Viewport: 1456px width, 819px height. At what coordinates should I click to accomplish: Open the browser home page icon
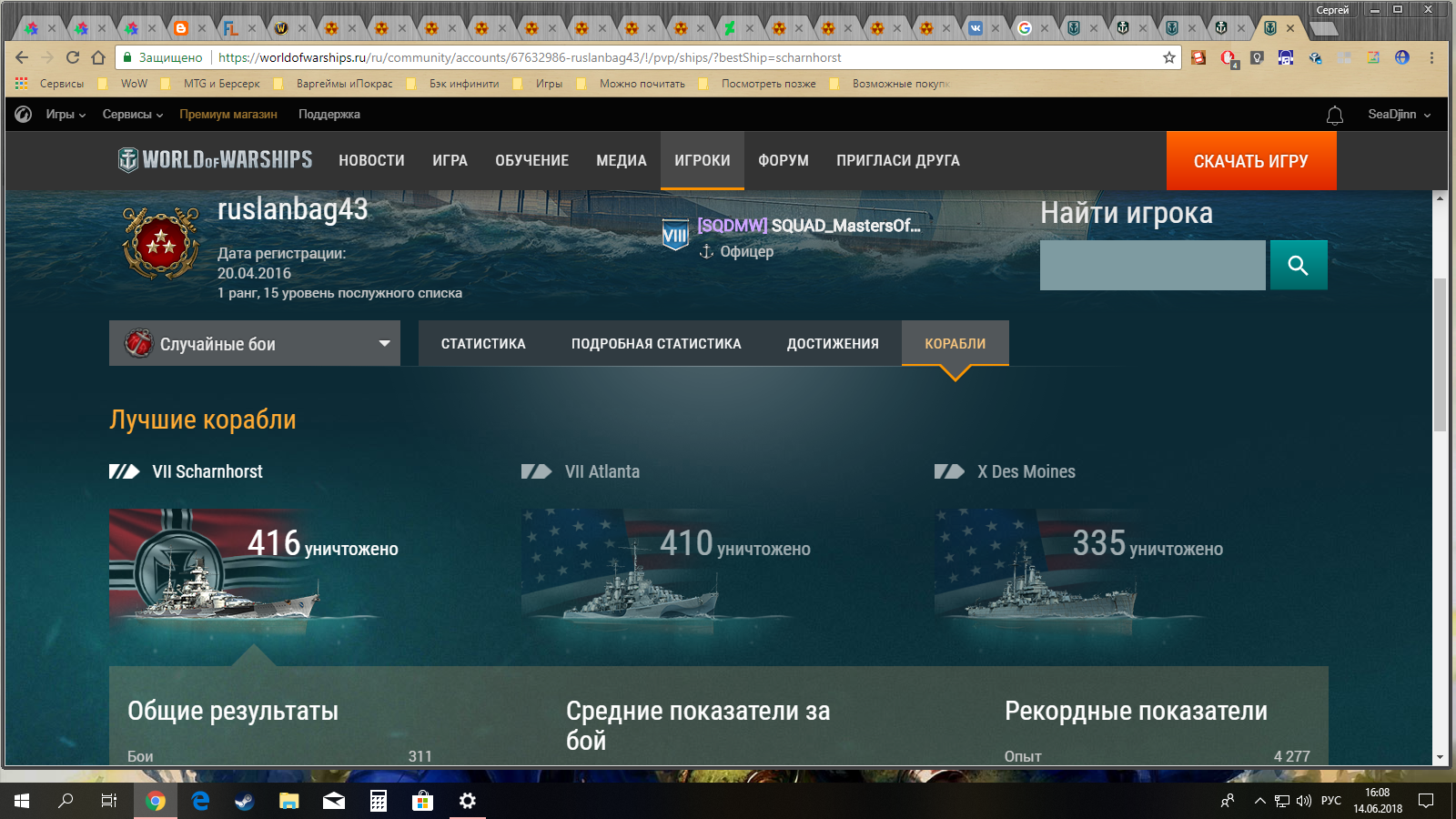click(x=98, y=57)
